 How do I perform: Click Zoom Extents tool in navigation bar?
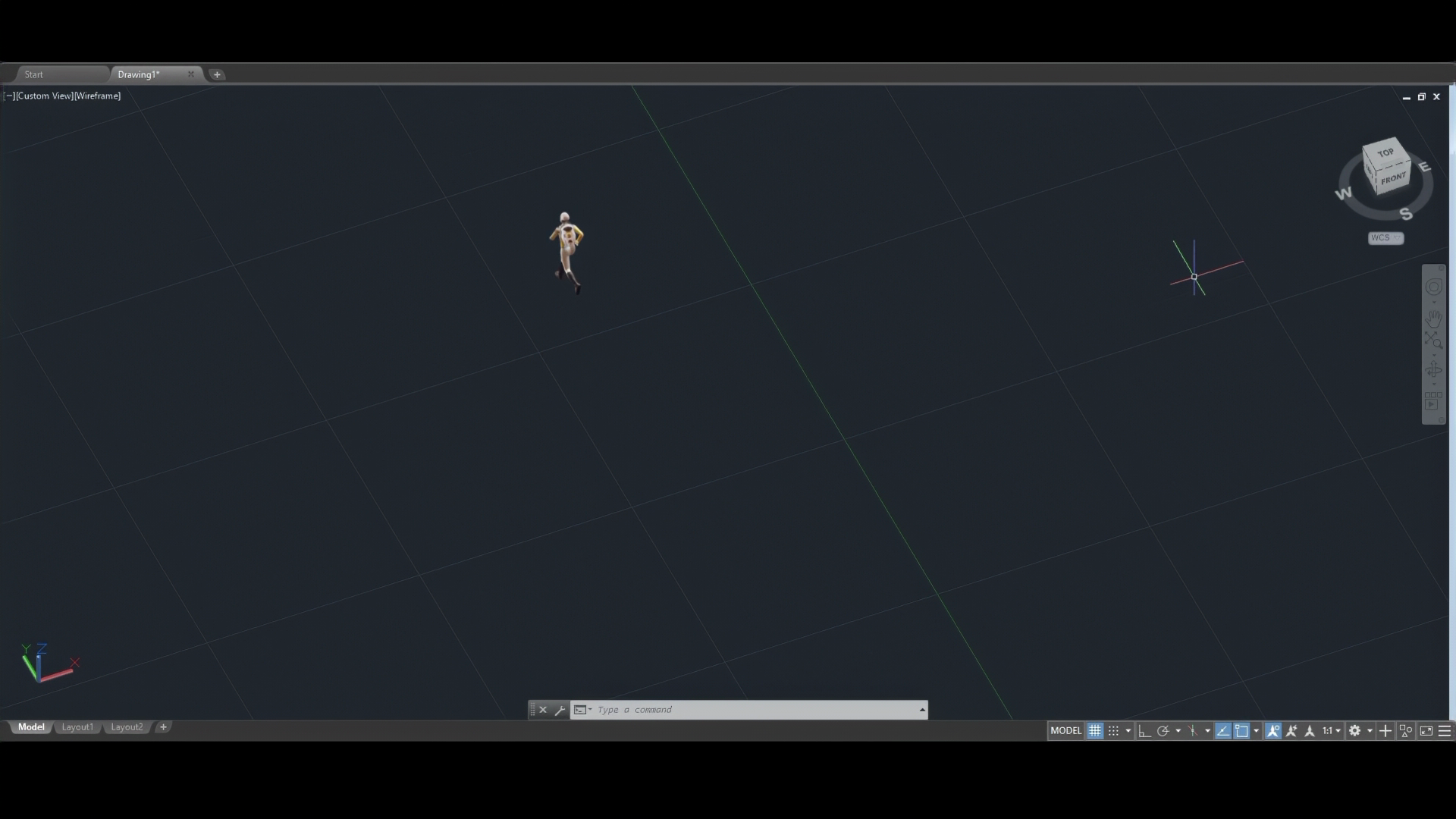(1433, 340)
